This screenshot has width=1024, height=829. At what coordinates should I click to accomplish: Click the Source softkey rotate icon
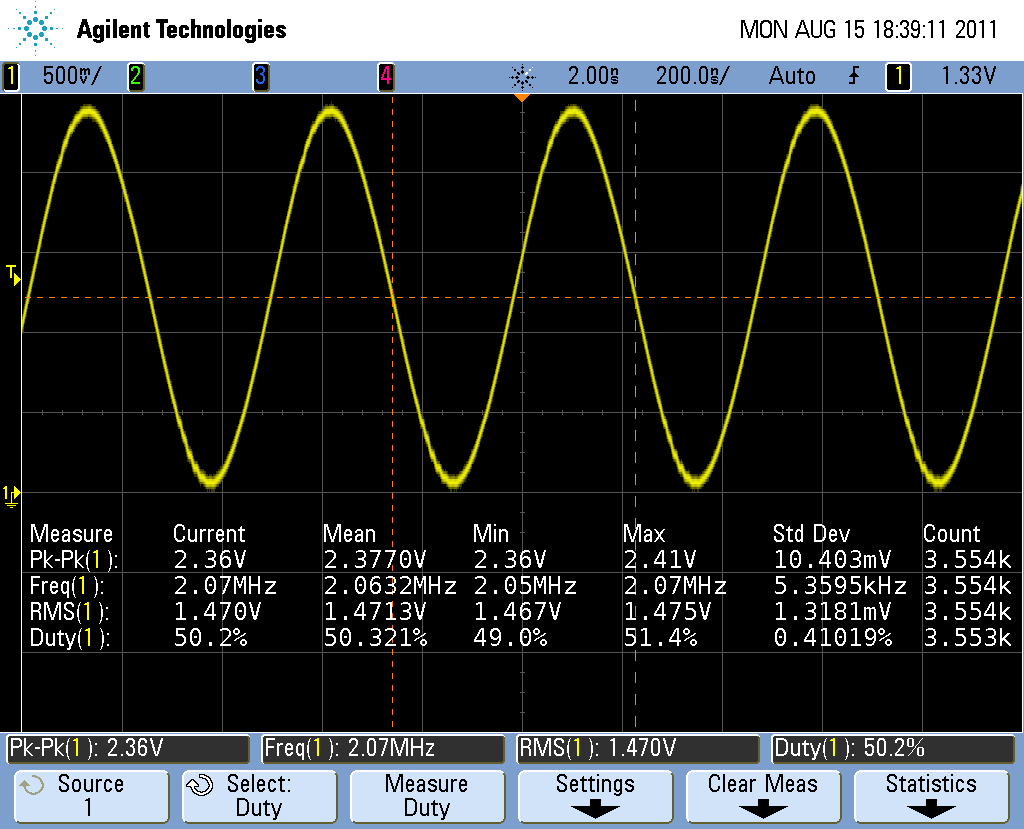coord(31,785)
